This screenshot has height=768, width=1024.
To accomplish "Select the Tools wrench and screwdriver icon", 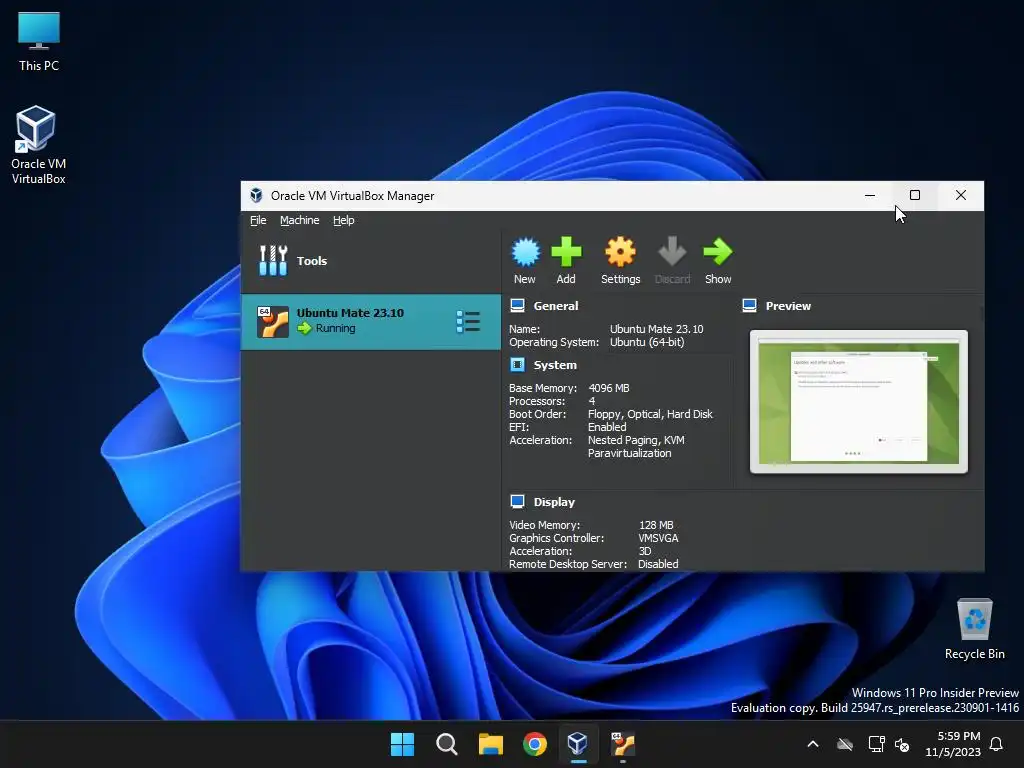I will 273,261.
